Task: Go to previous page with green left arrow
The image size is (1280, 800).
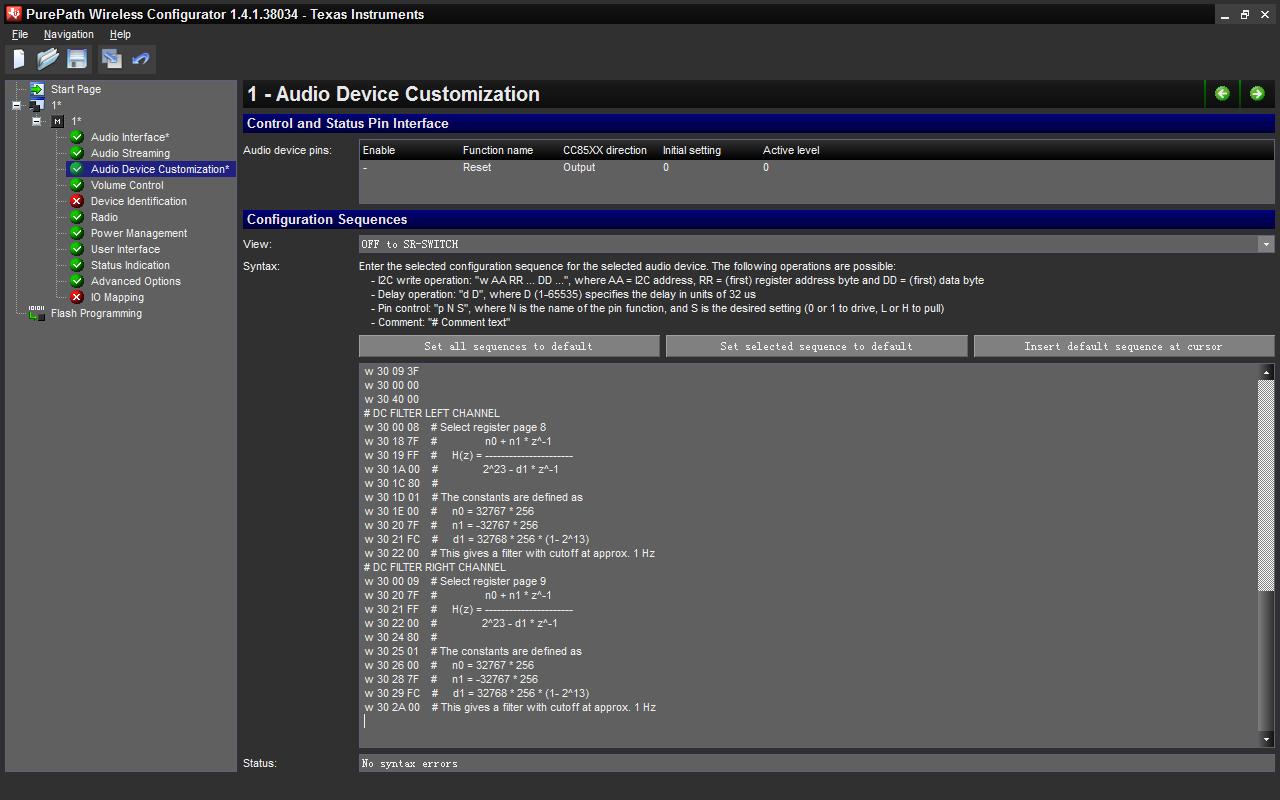Action: [1222, 94]
